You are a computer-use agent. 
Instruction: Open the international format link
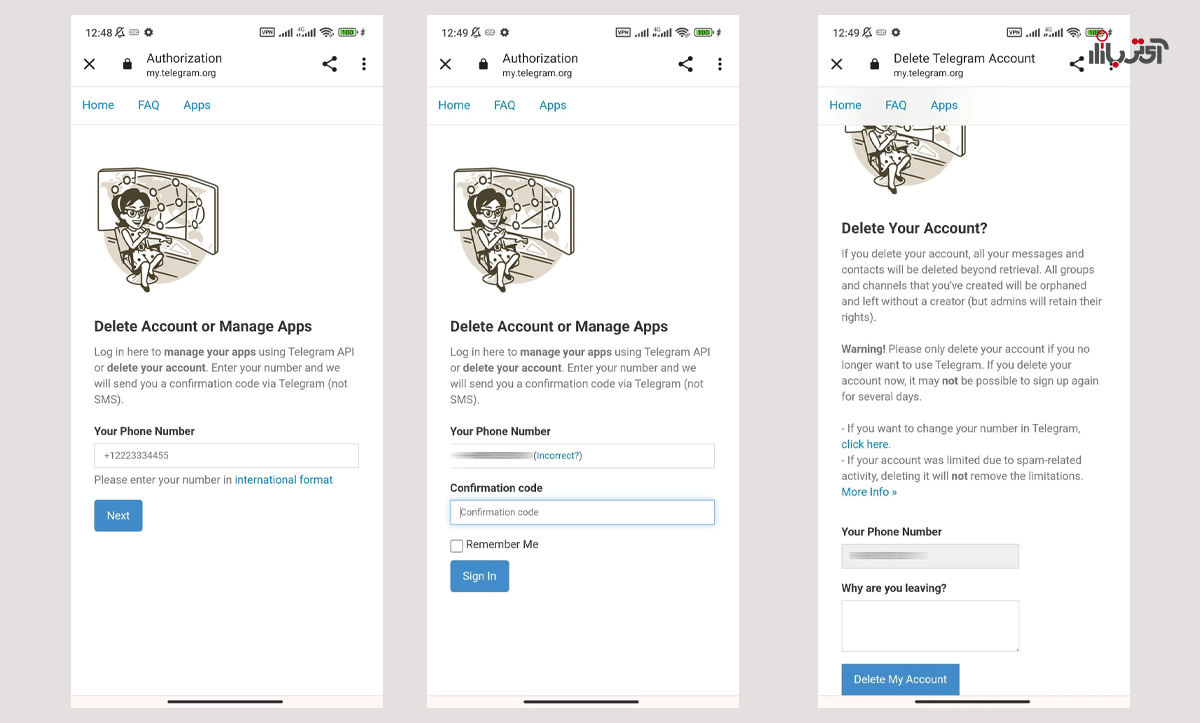[x=283, y=480]
